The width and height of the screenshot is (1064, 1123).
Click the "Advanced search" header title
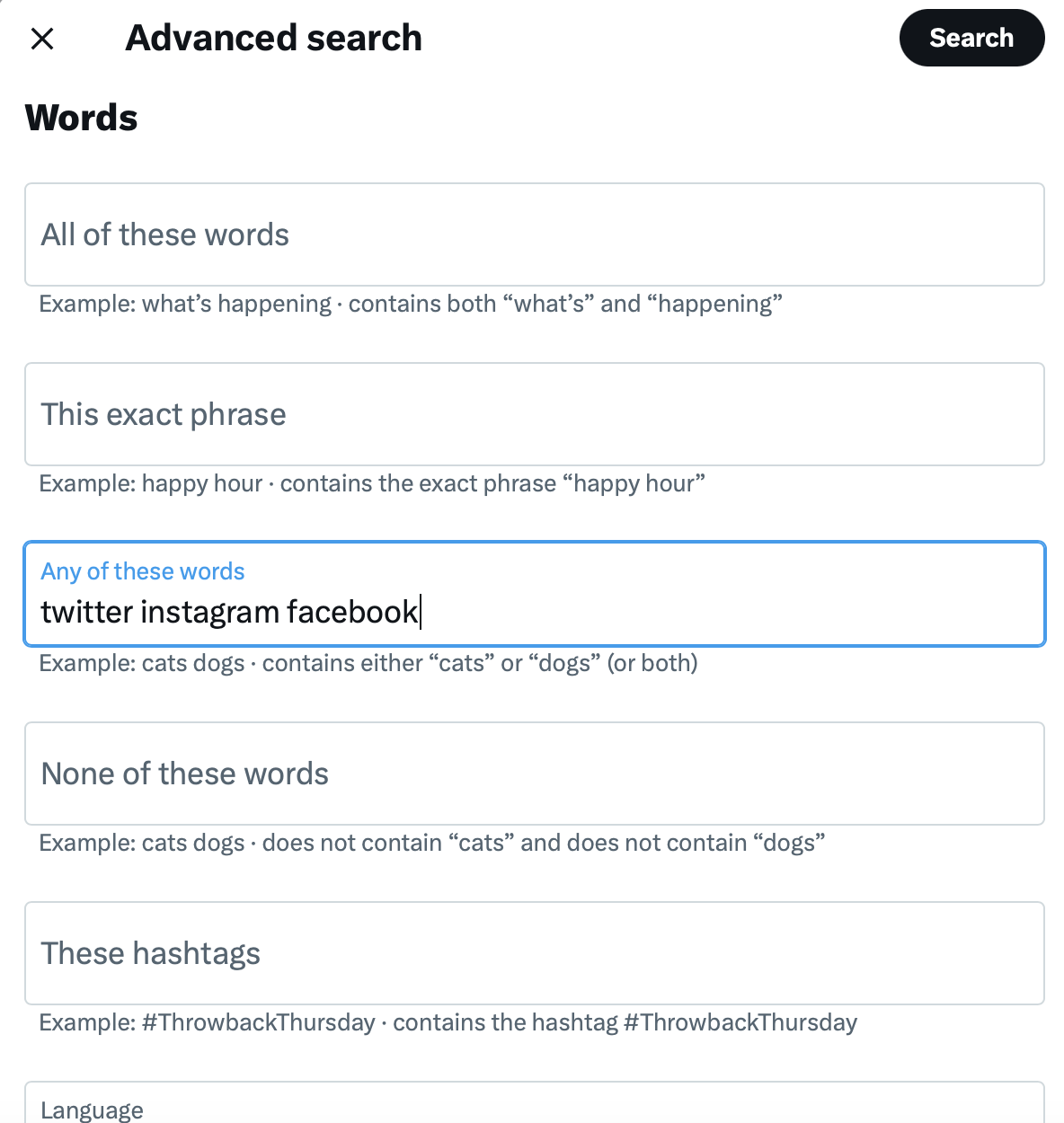click(x=273, y=38)
